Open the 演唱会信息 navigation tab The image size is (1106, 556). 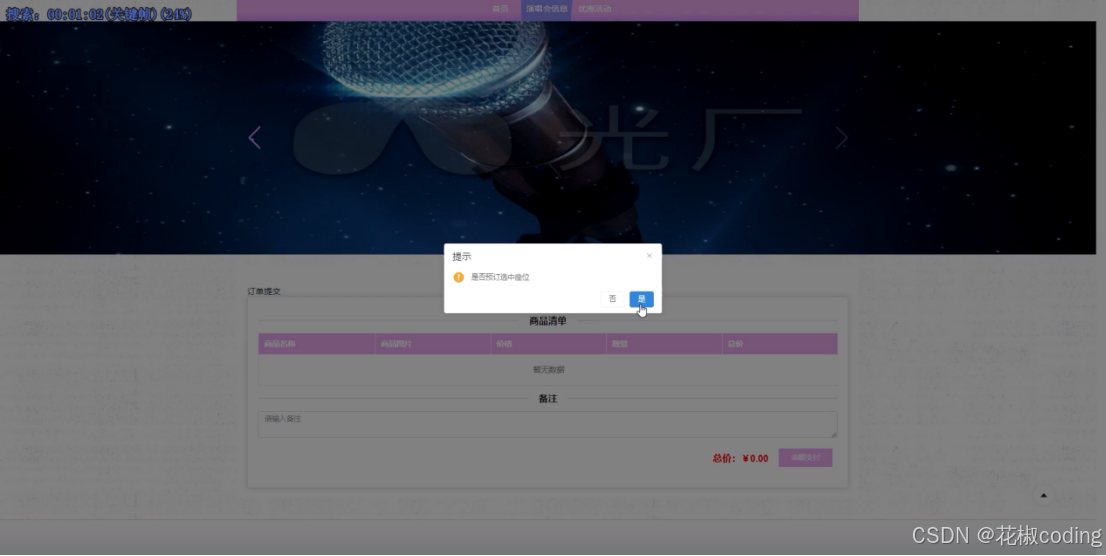click(546, 9)
